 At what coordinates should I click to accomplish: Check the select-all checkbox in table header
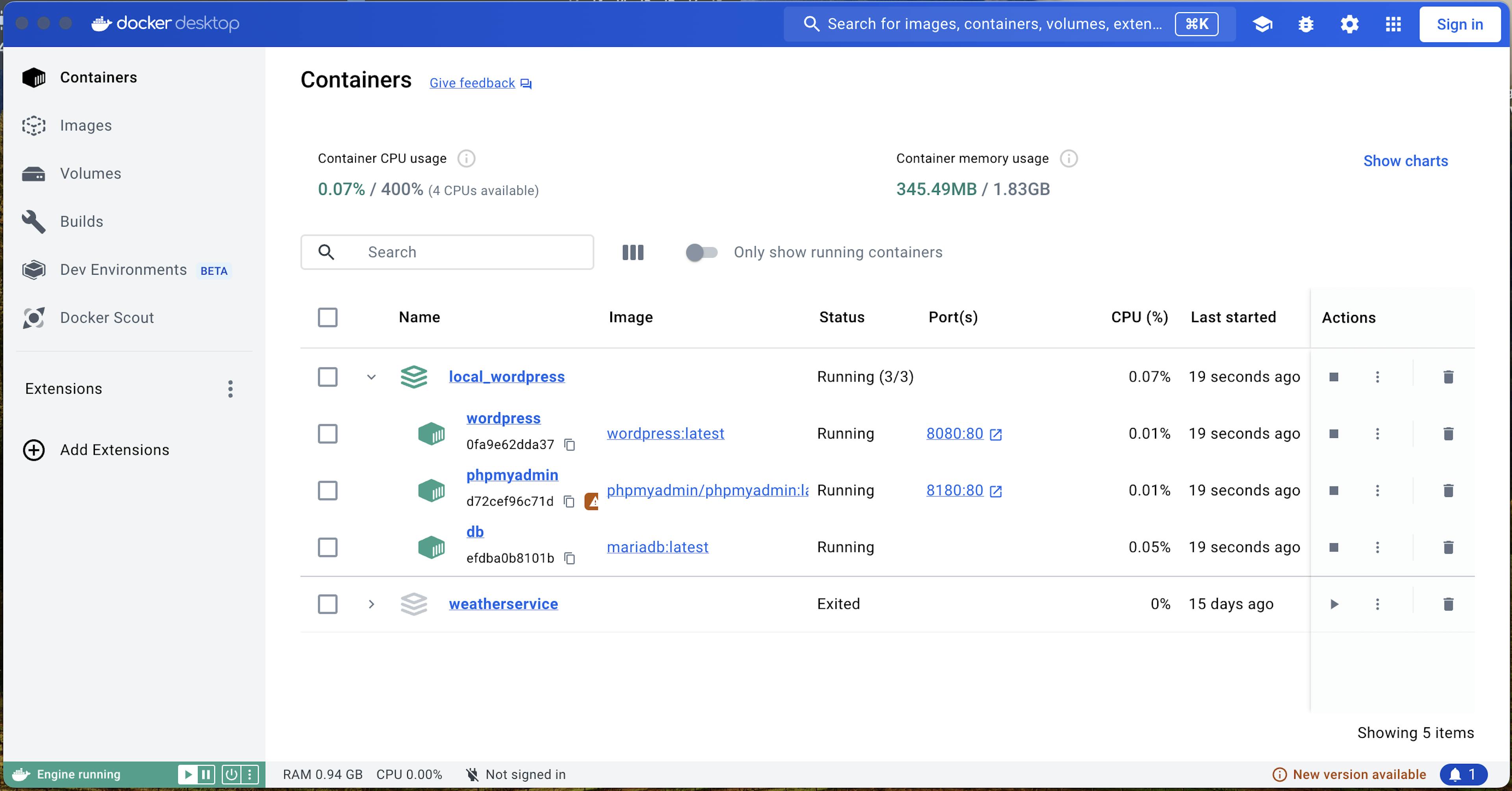328,317
